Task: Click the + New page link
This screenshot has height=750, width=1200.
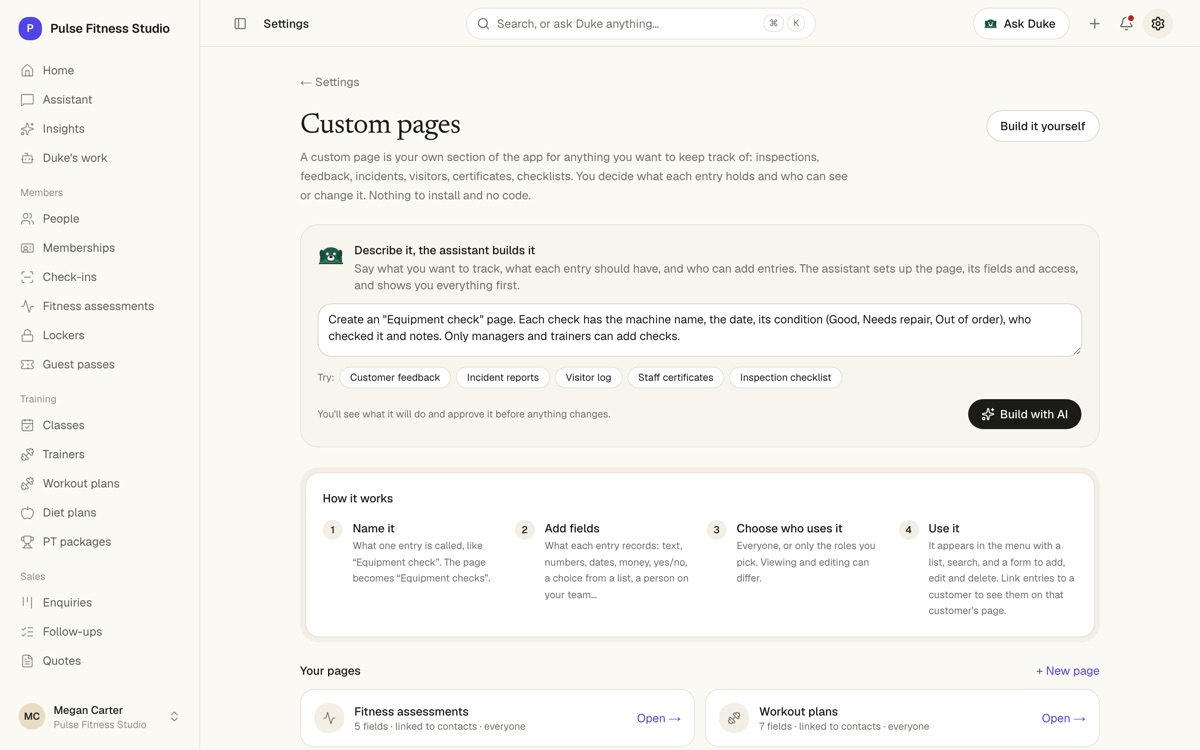Action: click(1067, 671)
